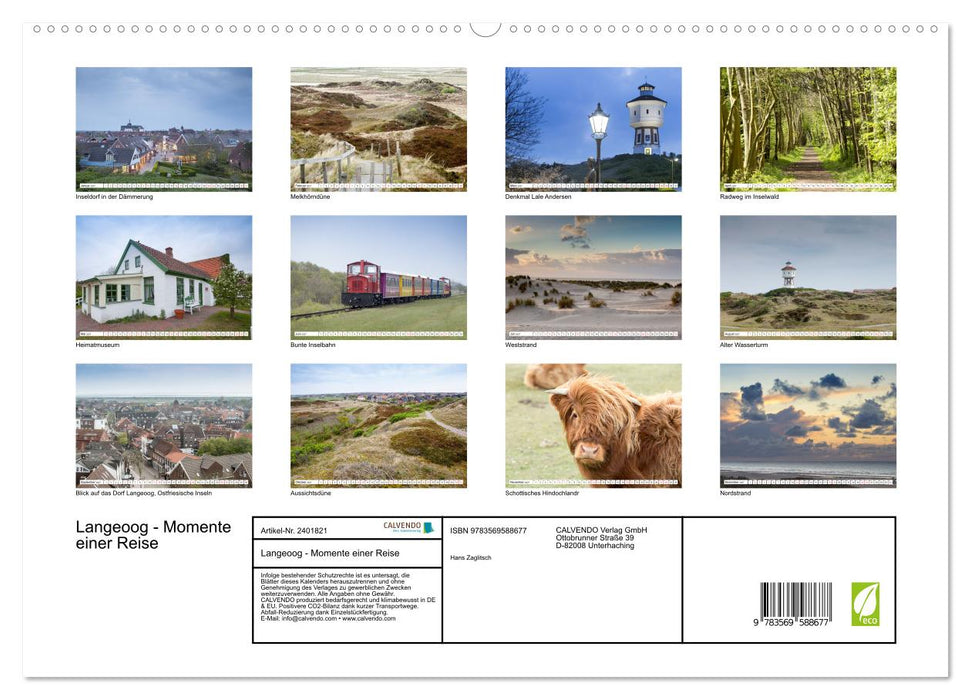The width and height of the screenshot is (971, 700).
Task: Click caption 'Inseldorf in der Dämmerung'
Action: (114, 196)
